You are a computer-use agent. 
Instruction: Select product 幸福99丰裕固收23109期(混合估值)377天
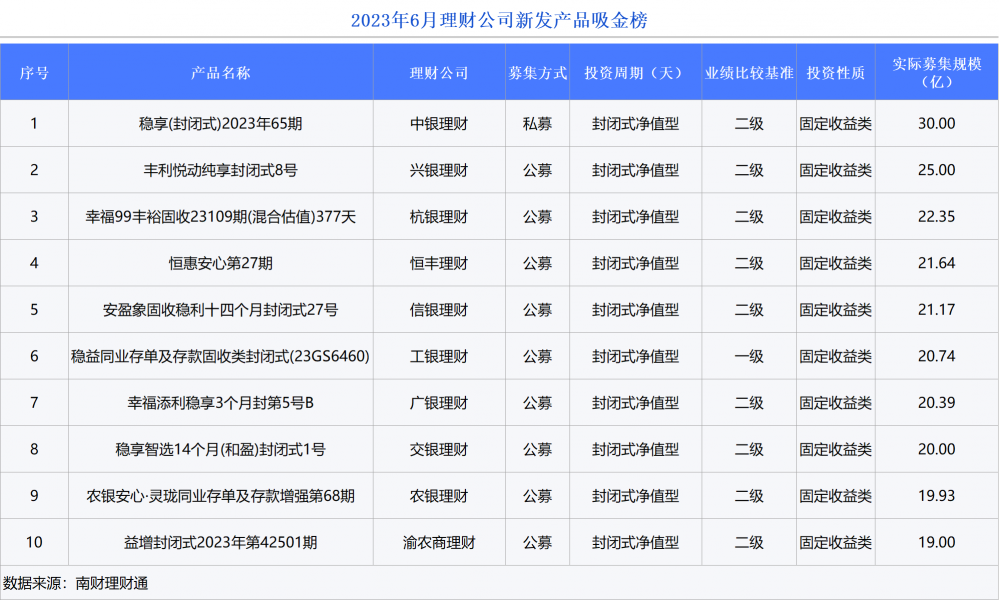tap(220, 217)
